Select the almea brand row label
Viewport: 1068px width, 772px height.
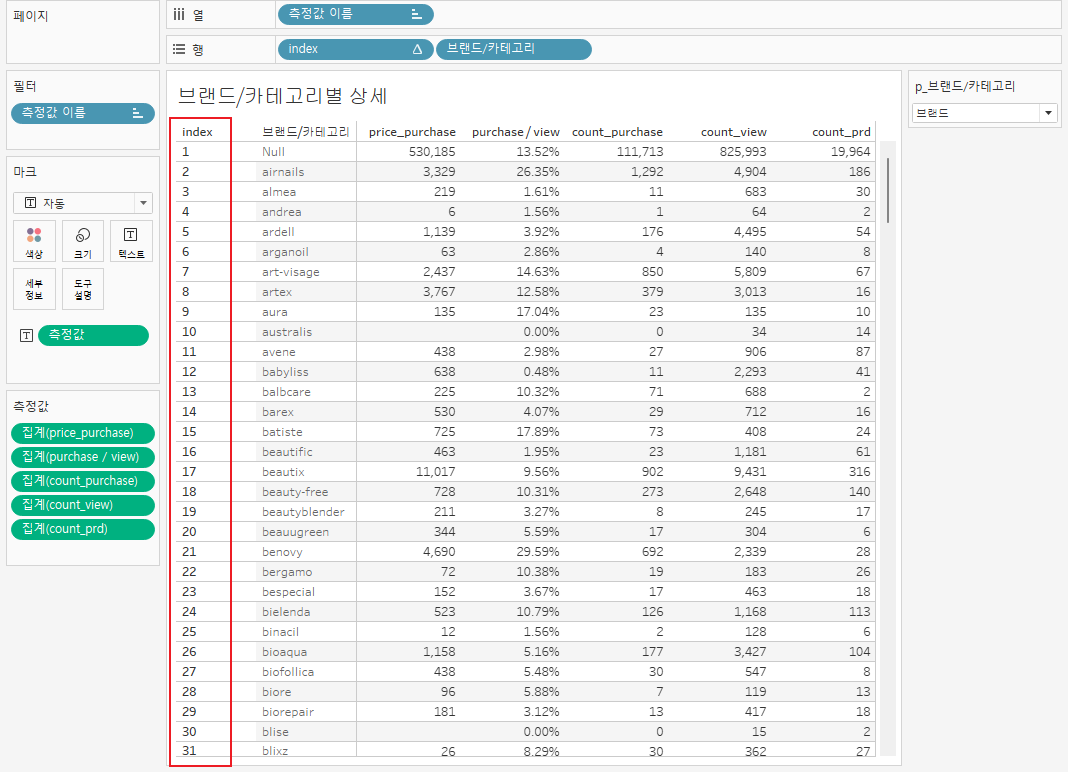(279, 192)
